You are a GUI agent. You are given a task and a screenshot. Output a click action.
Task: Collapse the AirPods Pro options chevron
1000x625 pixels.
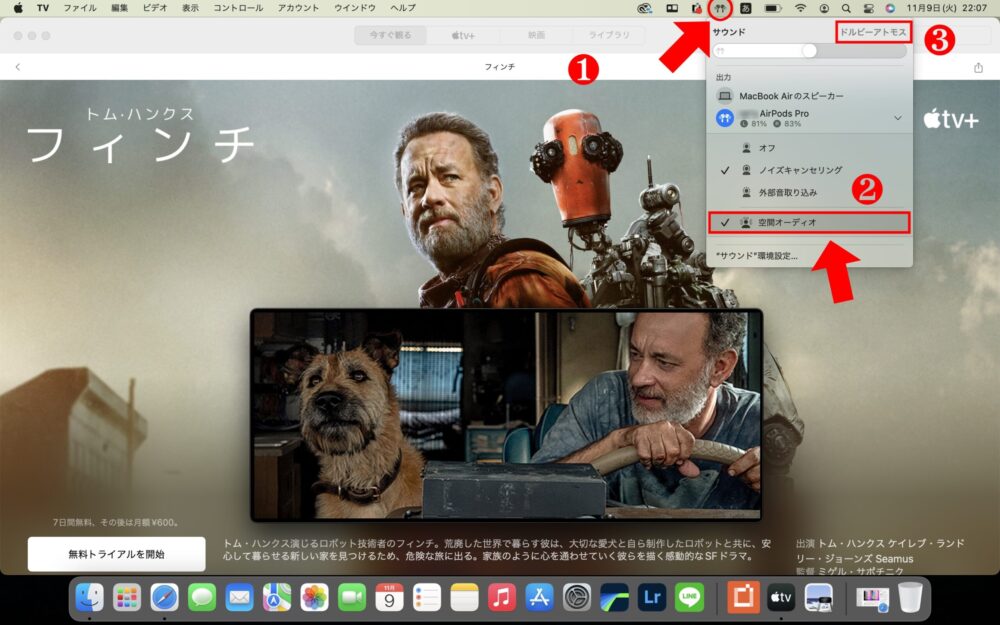(898, 118)
